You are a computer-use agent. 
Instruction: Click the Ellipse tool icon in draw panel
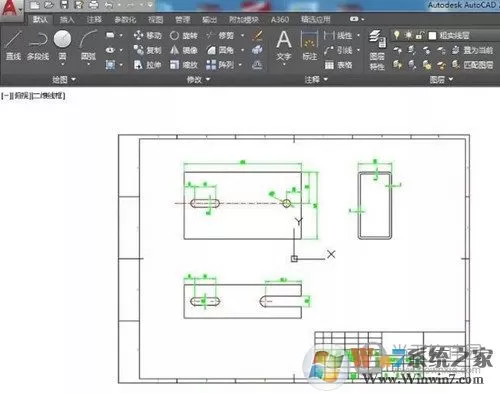tap(110, 50)
